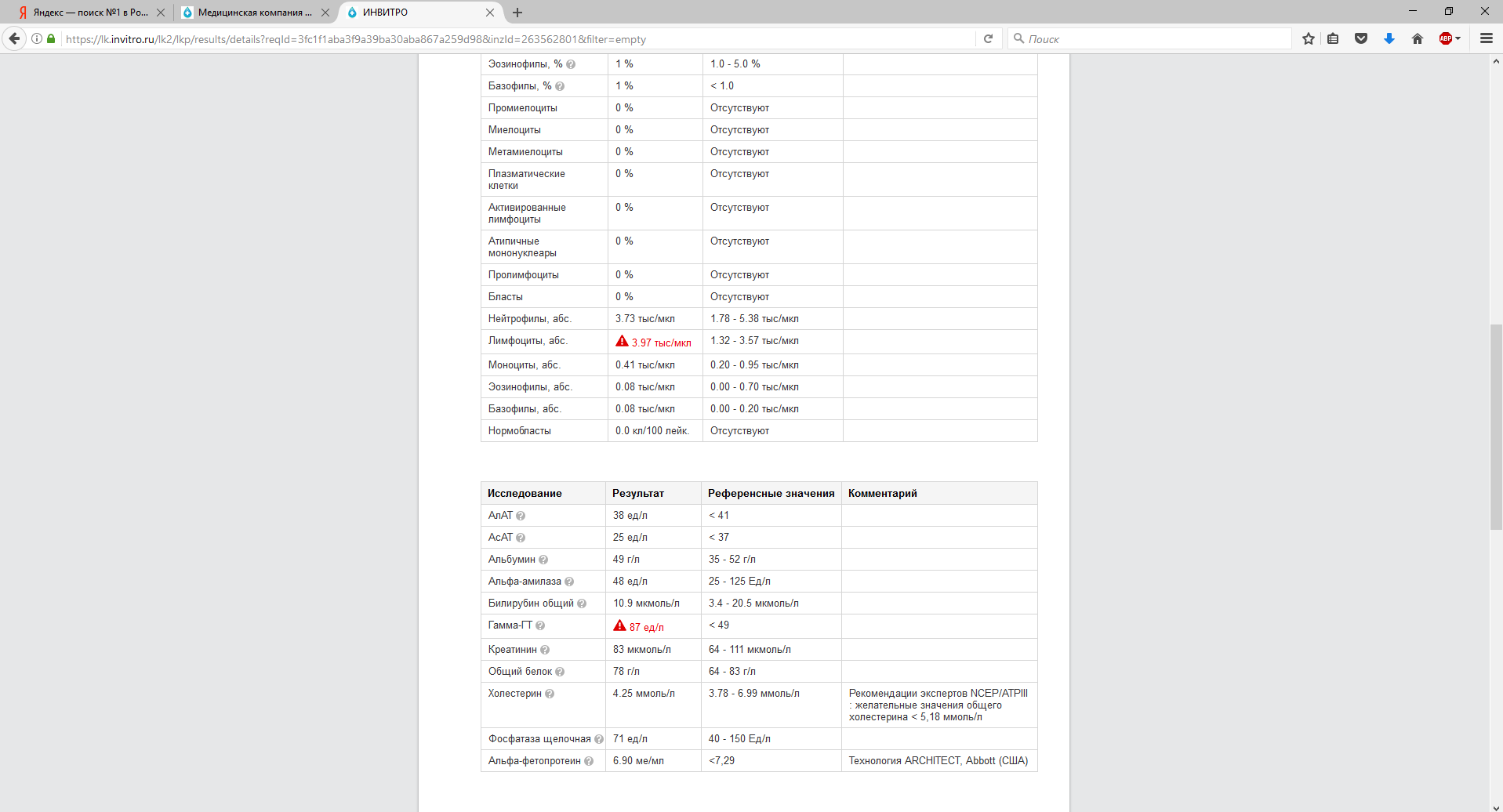
Task: Click the Pocket save icon
Action: point(1361,38)
